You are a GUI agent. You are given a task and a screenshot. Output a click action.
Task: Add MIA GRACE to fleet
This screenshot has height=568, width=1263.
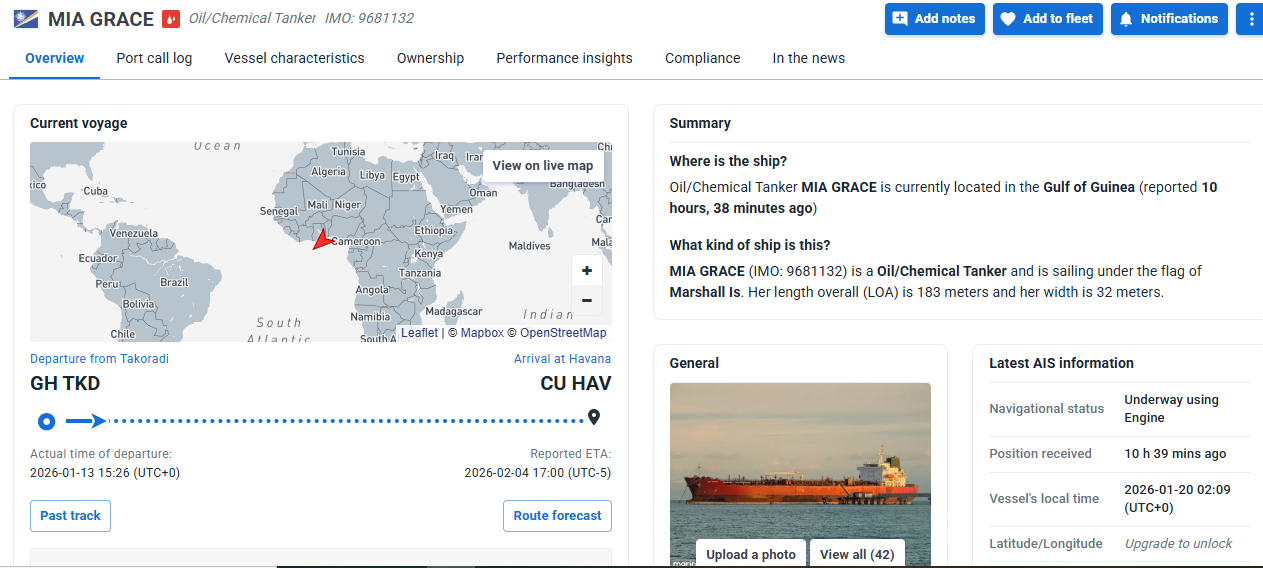[1047, 19]
